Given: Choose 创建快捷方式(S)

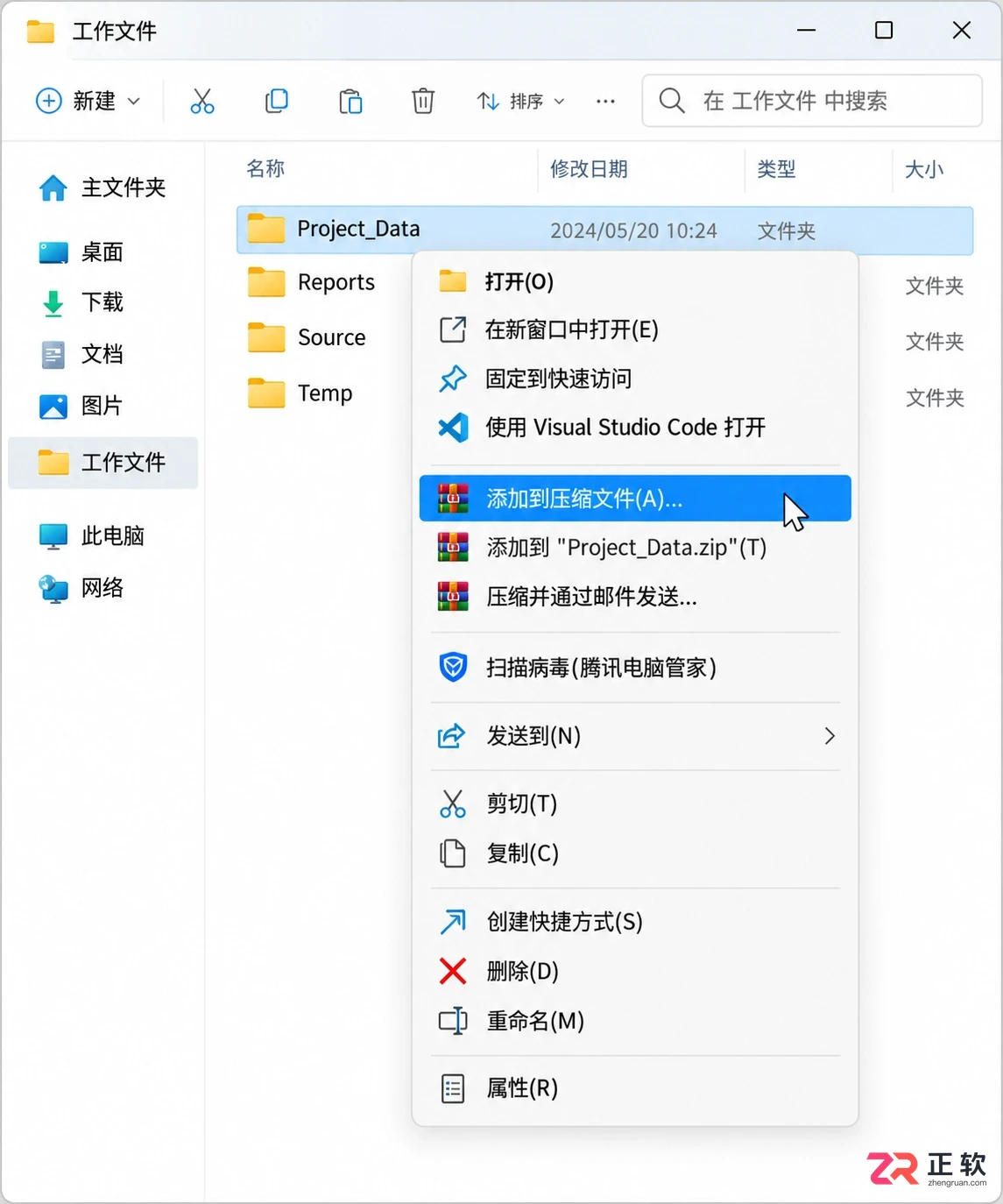Looking at the screenshot, I should click(635, 922).
